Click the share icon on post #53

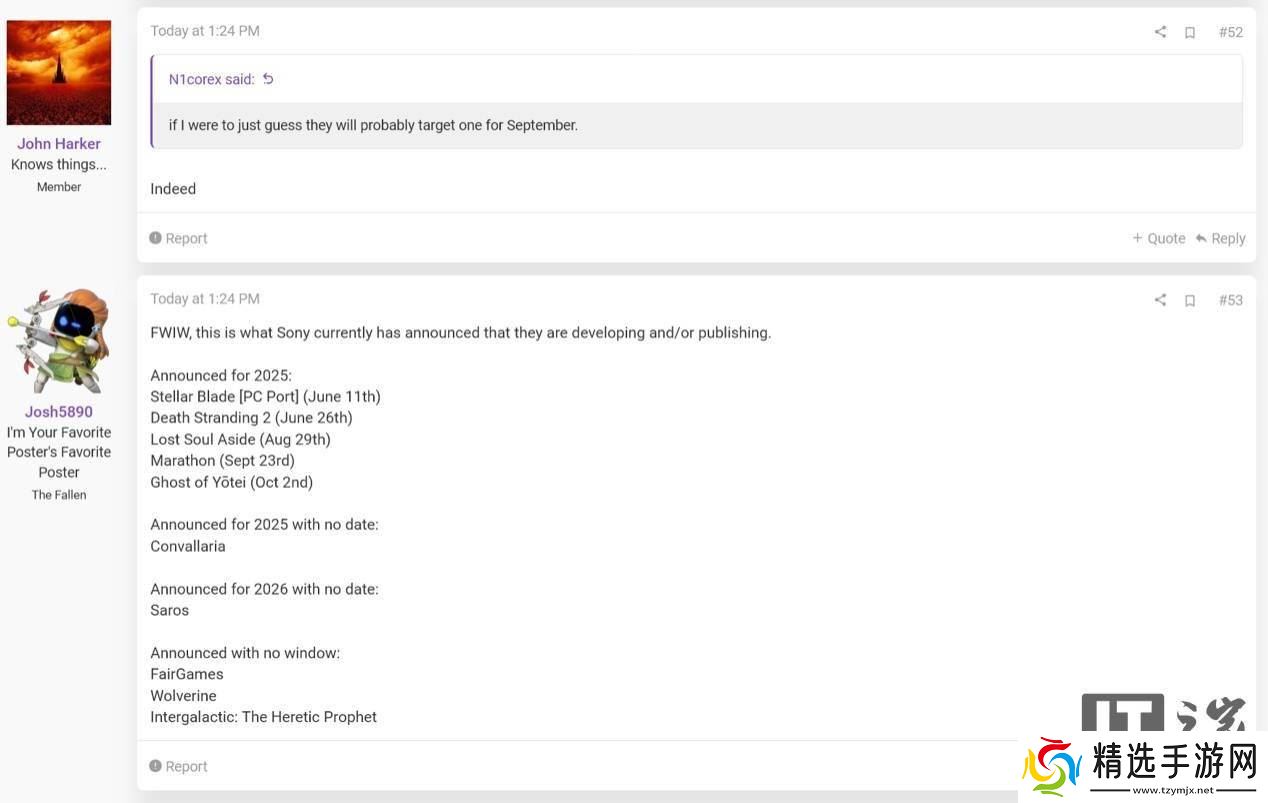point(1160,300)
